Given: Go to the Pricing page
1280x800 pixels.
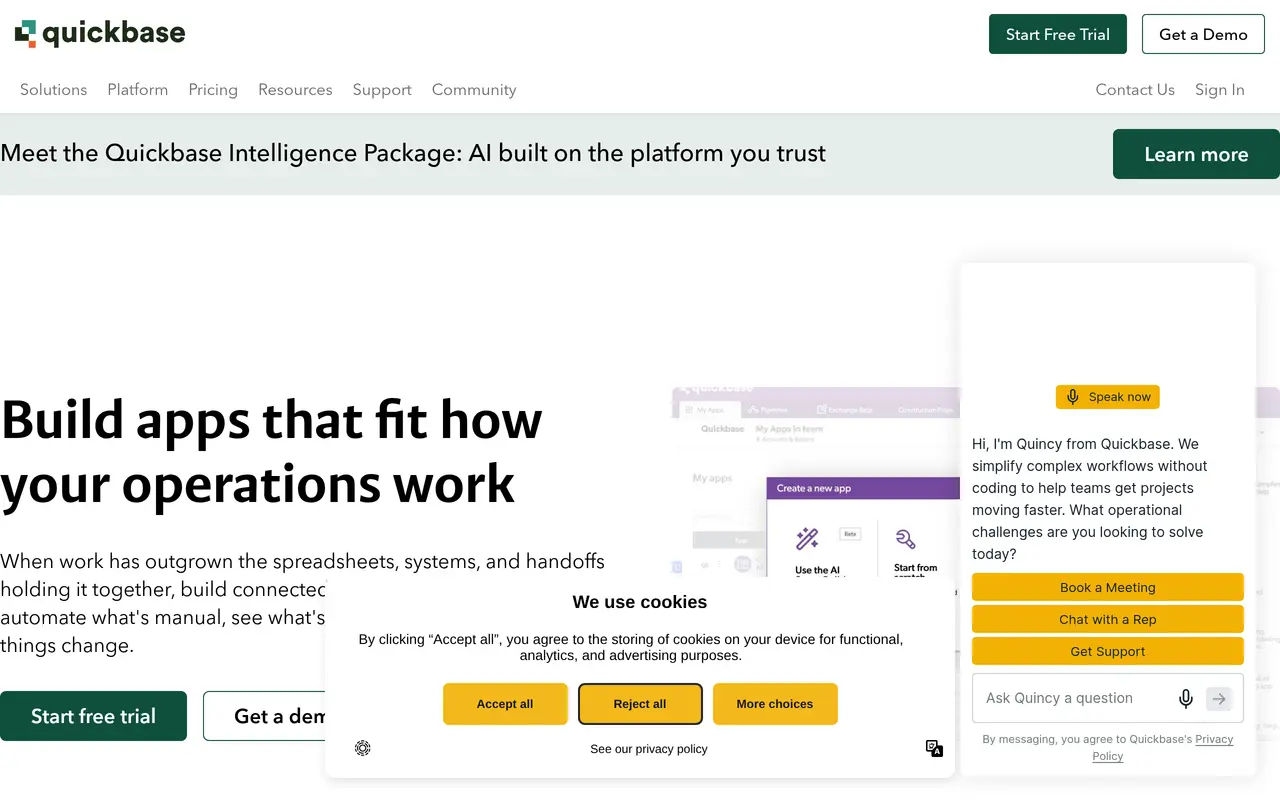Looking at the screenshot, I should tap(213, 90).
